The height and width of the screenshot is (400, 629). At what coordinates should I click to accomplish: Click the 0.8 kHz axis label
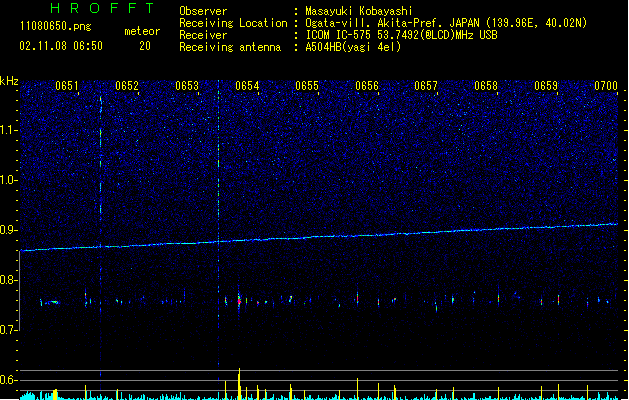point(7,280)
